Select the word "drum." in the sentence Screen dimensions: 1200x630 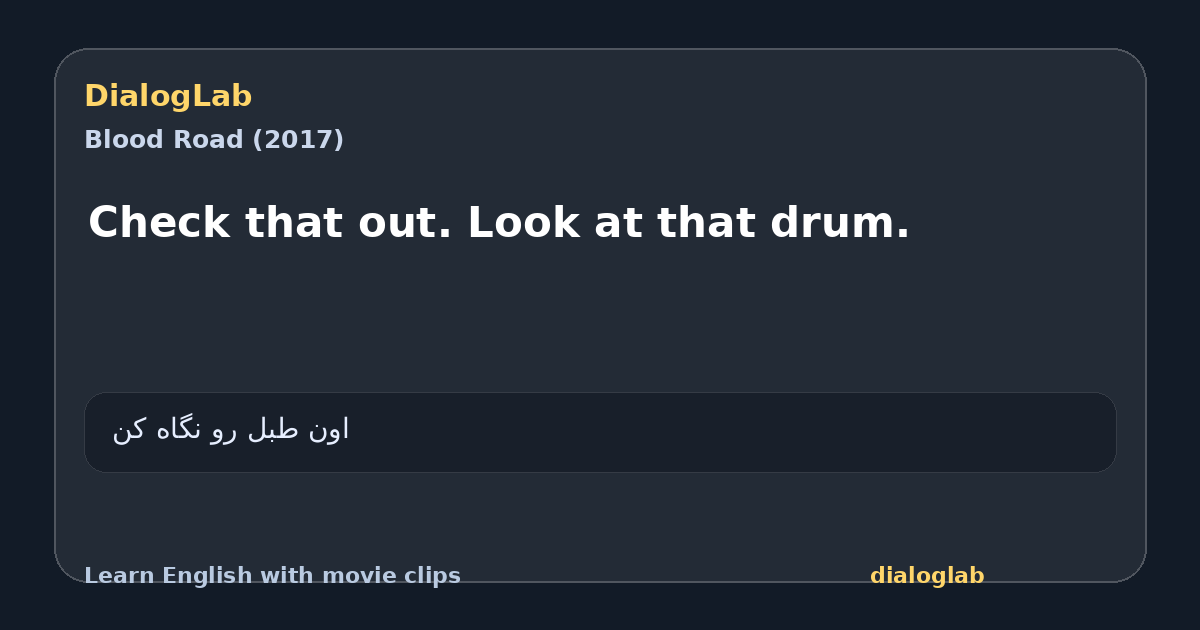tap(840, 222)
